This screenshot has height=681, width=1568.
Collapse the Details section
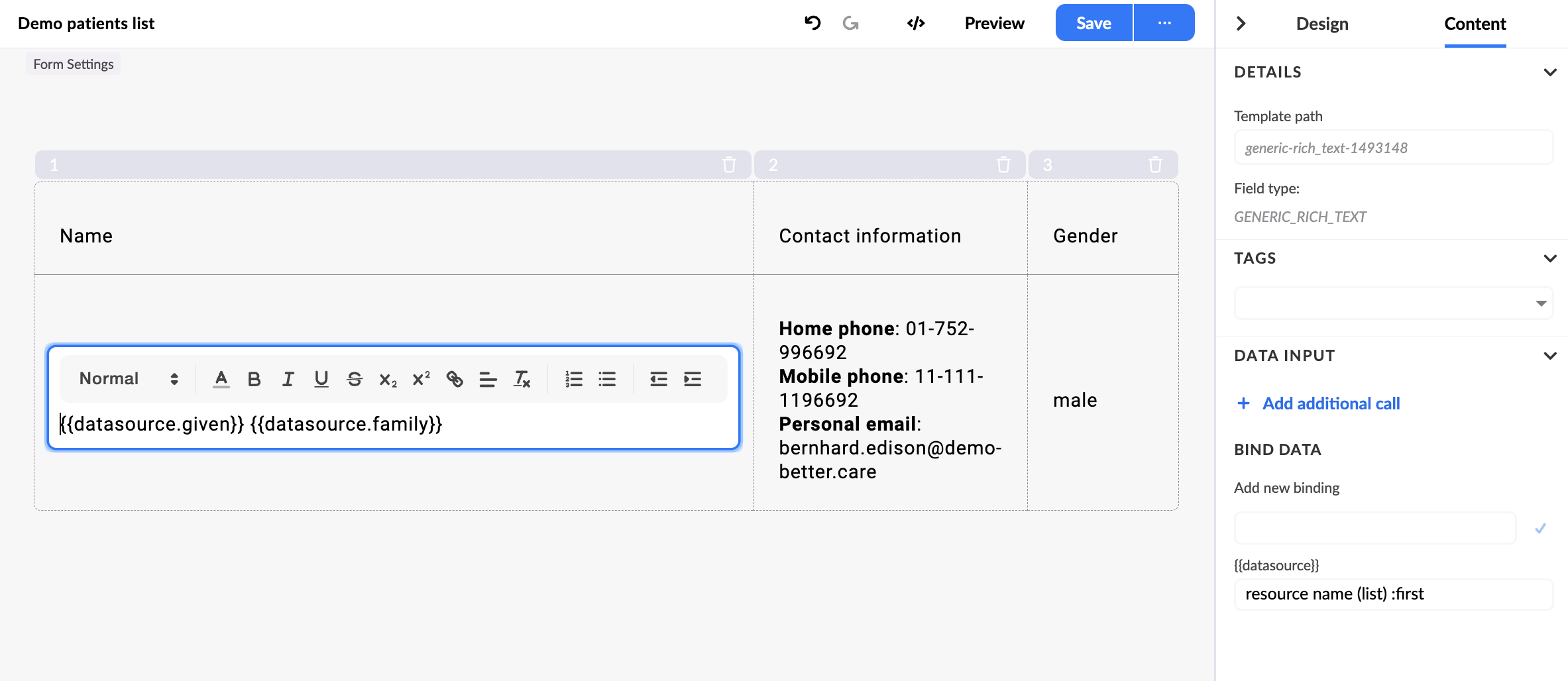1550,72
